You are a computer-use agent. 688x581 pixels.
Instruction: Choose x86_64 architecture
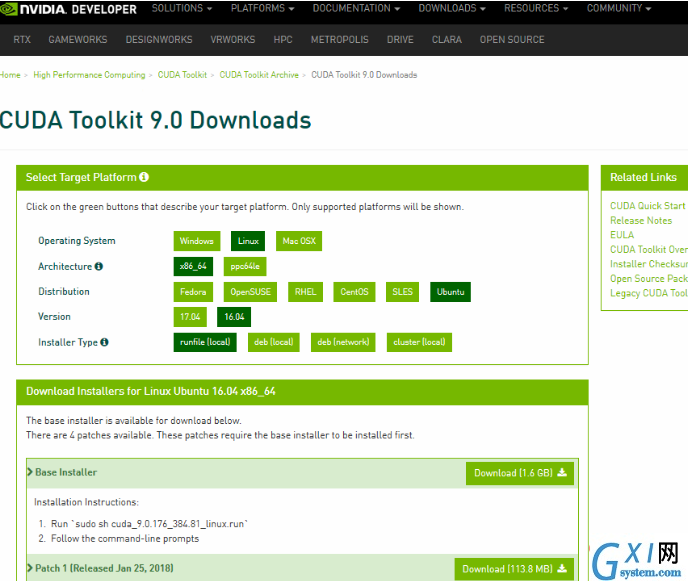pos(193,266)
